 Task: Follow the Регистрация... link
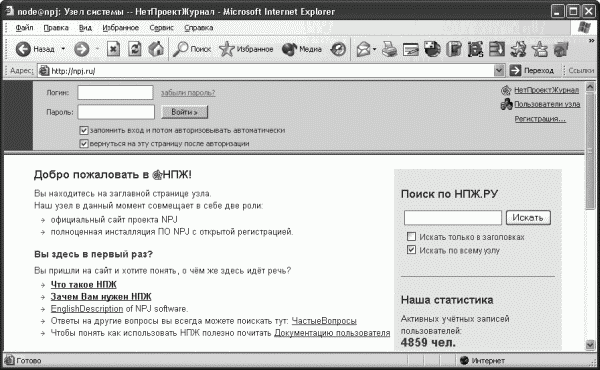click(x=540, y=119)
